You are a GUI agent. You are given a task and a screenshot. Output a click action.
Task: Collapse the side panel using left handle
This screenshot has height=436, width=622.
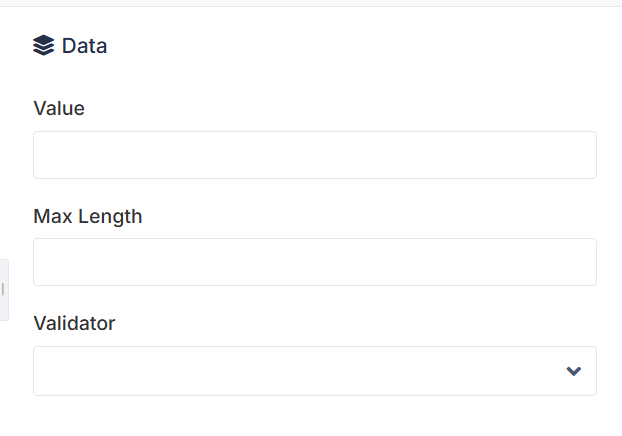point(4,290)
